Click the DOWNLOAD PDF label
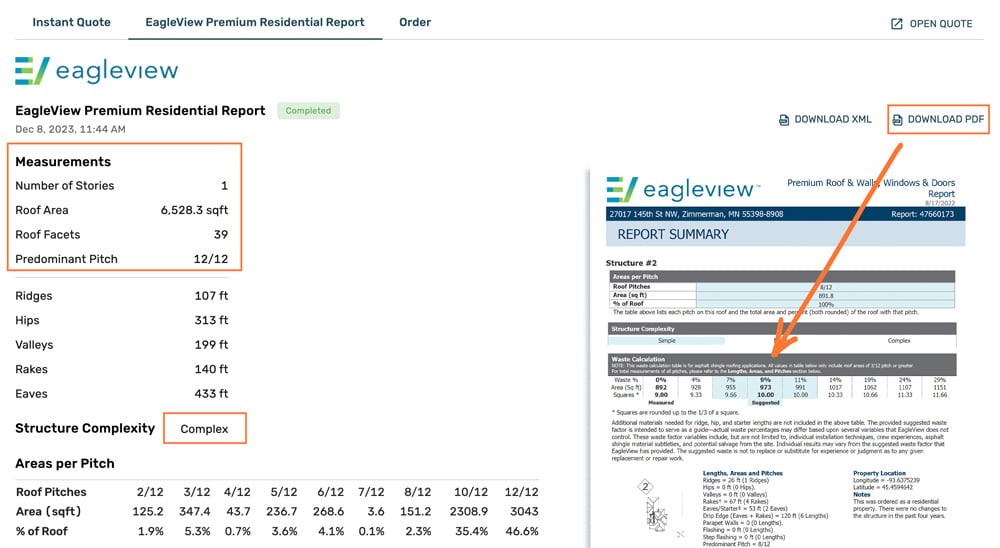 pyautogui.click(x=946, y=119)
